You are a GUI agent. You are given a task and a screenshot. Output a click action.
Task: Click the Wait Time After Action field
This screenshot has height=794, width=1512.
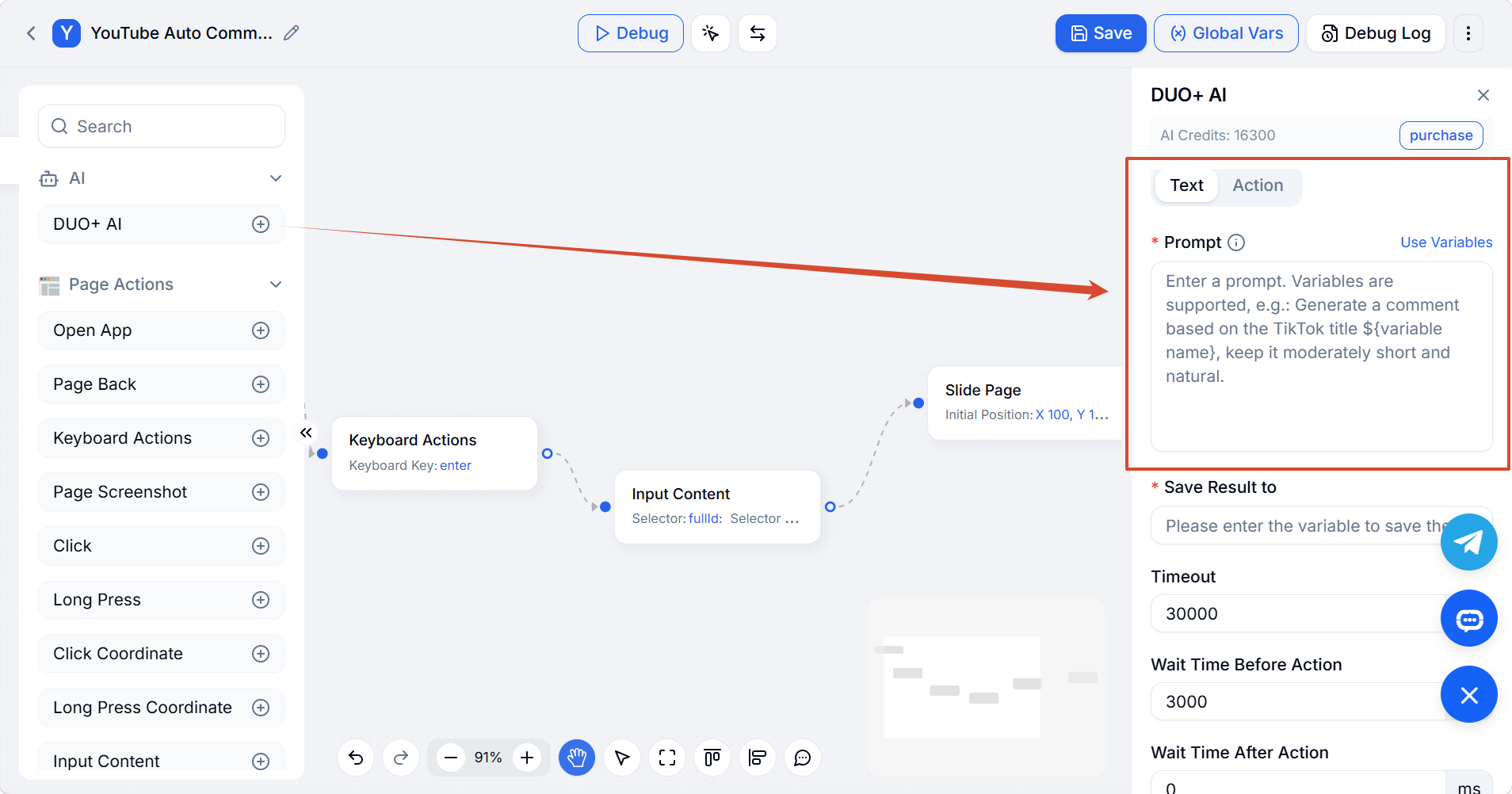point(1298,782)
